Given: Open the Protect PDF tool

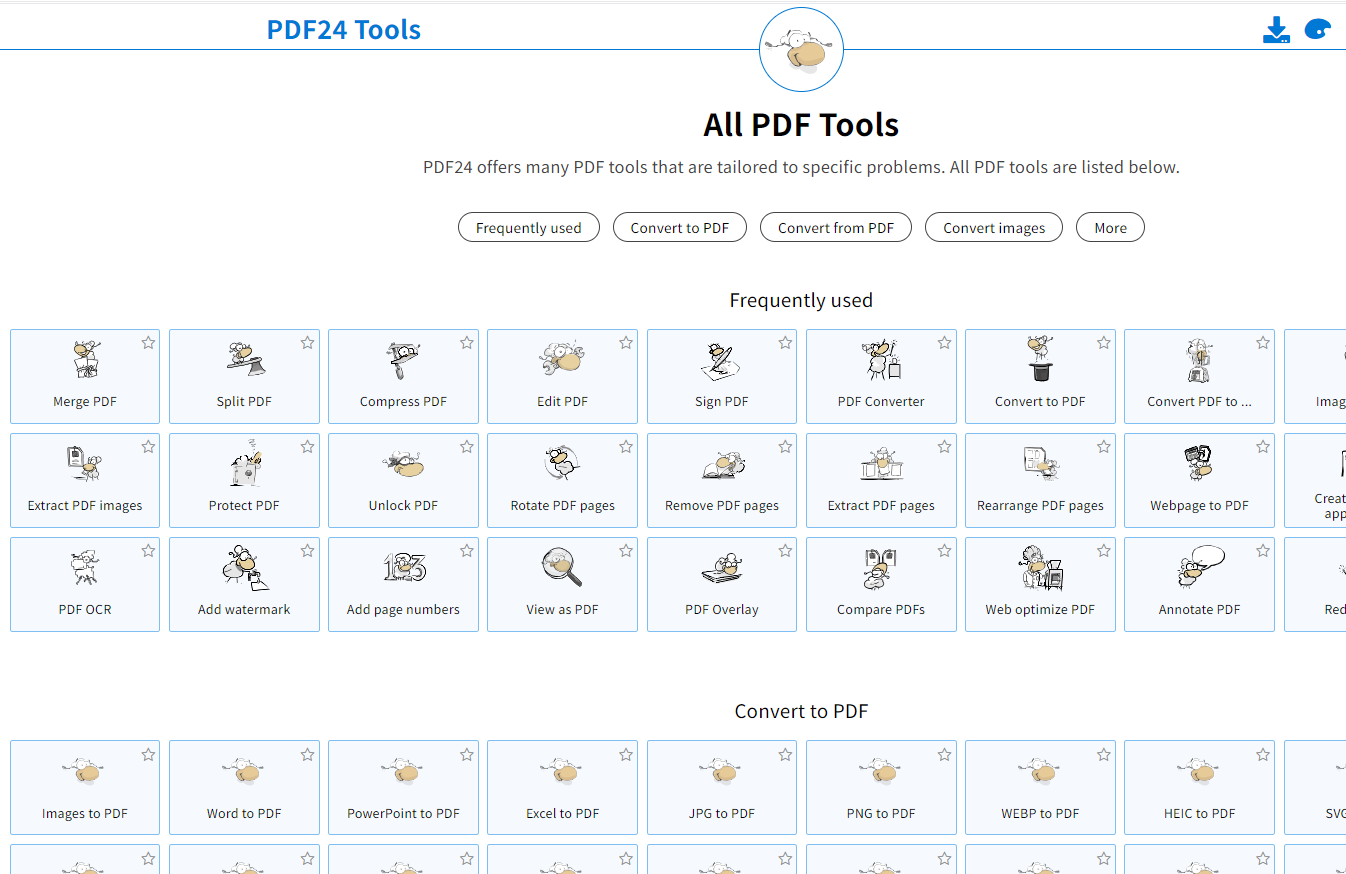Looking at the screenshot, I should click(x=244, y=481).
